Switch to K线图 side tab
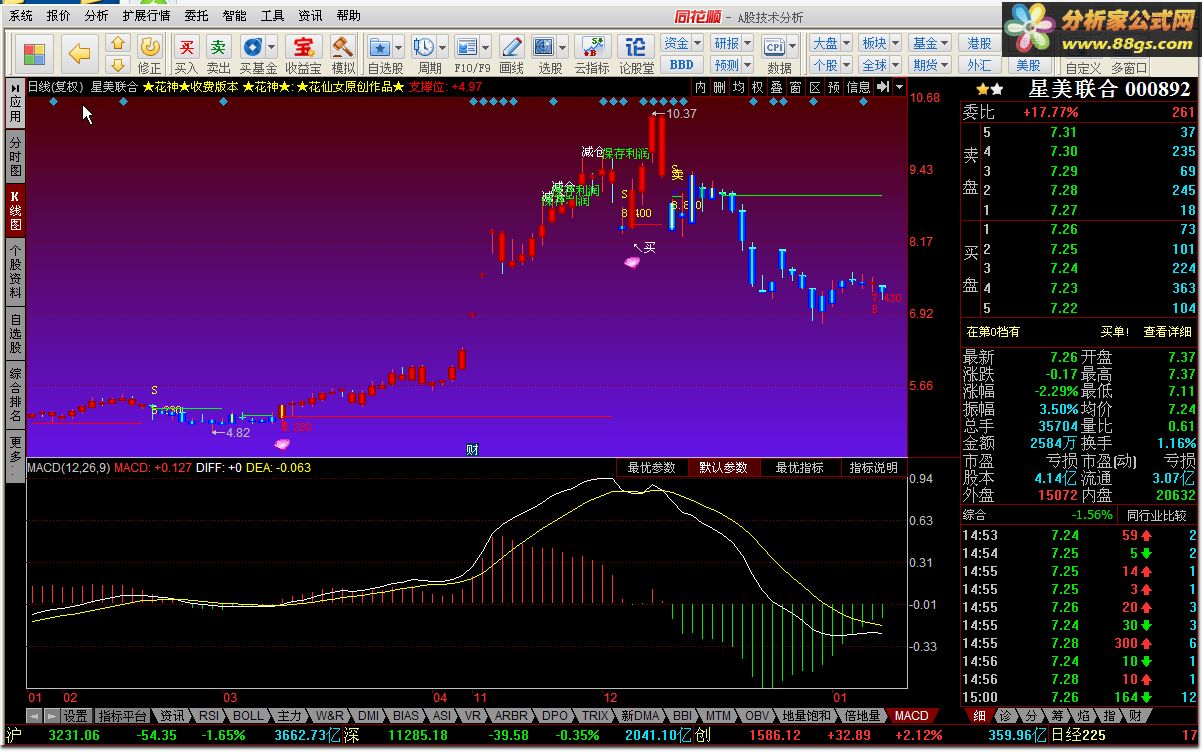Image resolution: width=1204 pixels, height=752 pixels. (15, 209)
